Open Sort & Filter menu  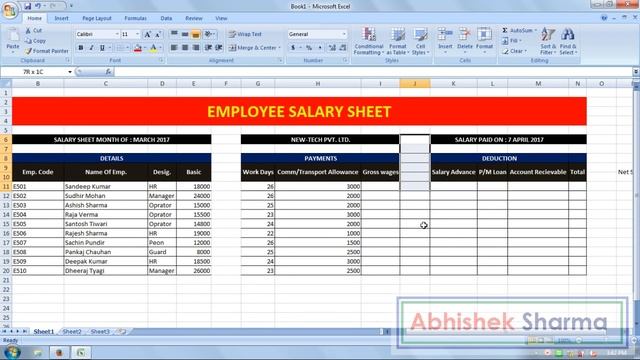point(548,41)
